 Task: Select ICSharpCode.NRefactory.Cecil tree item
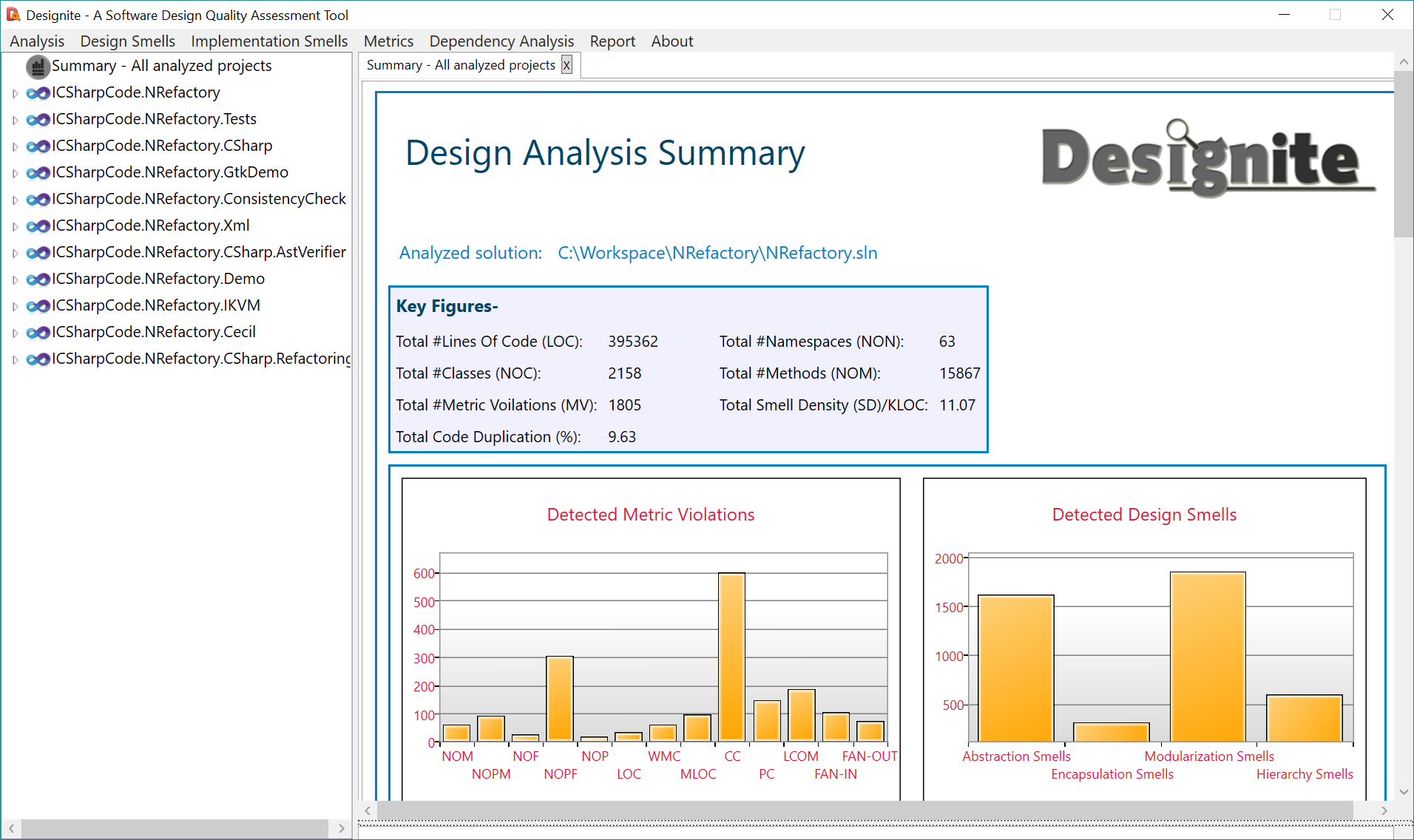[154, 332]
